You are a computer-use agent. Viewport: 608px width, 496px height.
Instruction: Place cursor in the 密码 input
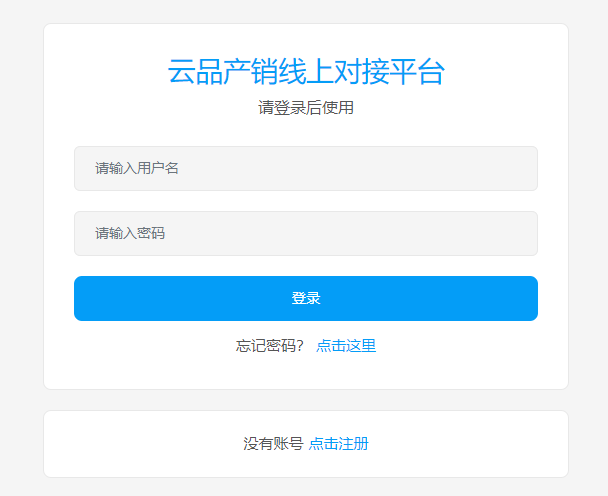[305, 233]
